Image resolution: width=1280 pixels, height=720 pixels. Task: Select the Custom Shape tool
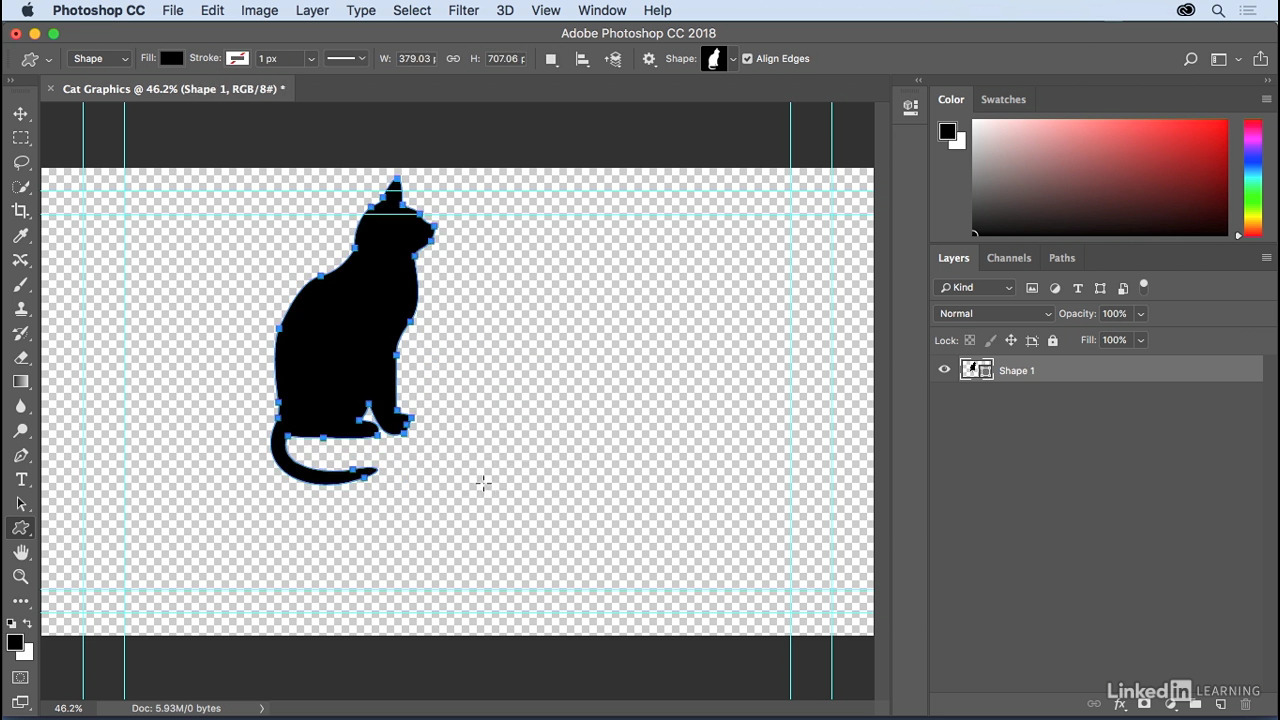coord(21,528)
